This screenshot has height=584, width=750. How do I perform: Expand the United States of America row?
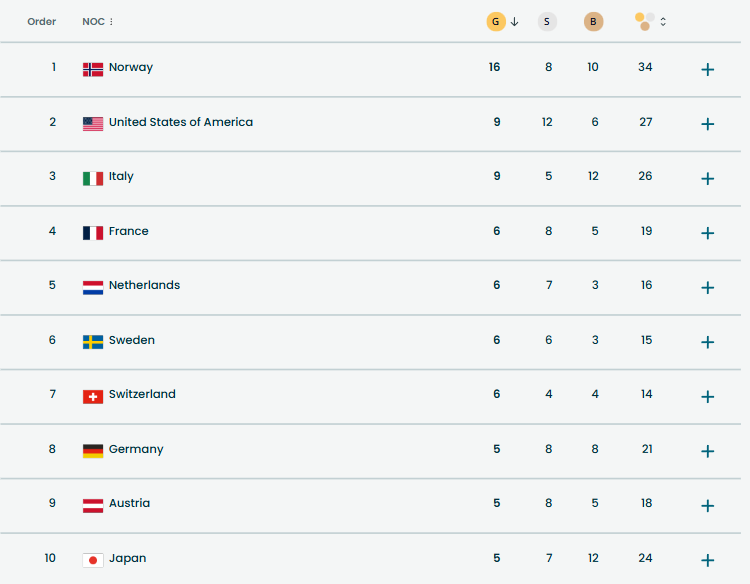[x=708, y=124]
